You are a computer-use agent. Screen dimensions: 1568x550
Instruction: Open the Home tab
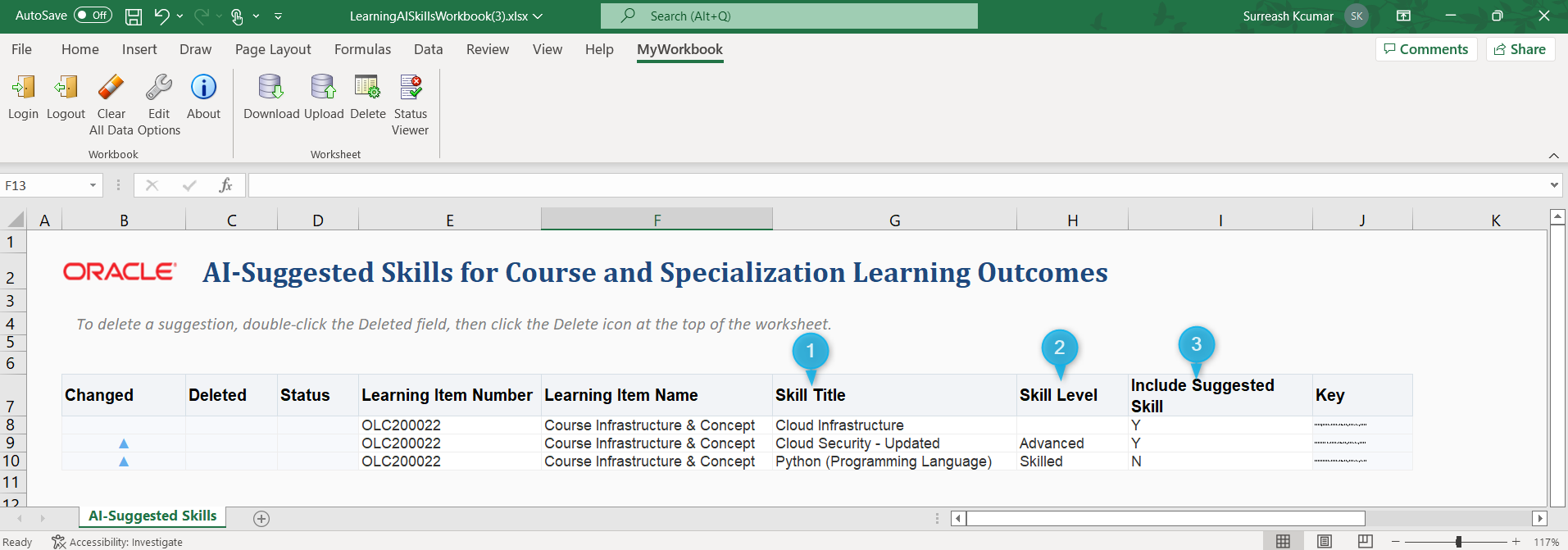[x=80, y=49]
